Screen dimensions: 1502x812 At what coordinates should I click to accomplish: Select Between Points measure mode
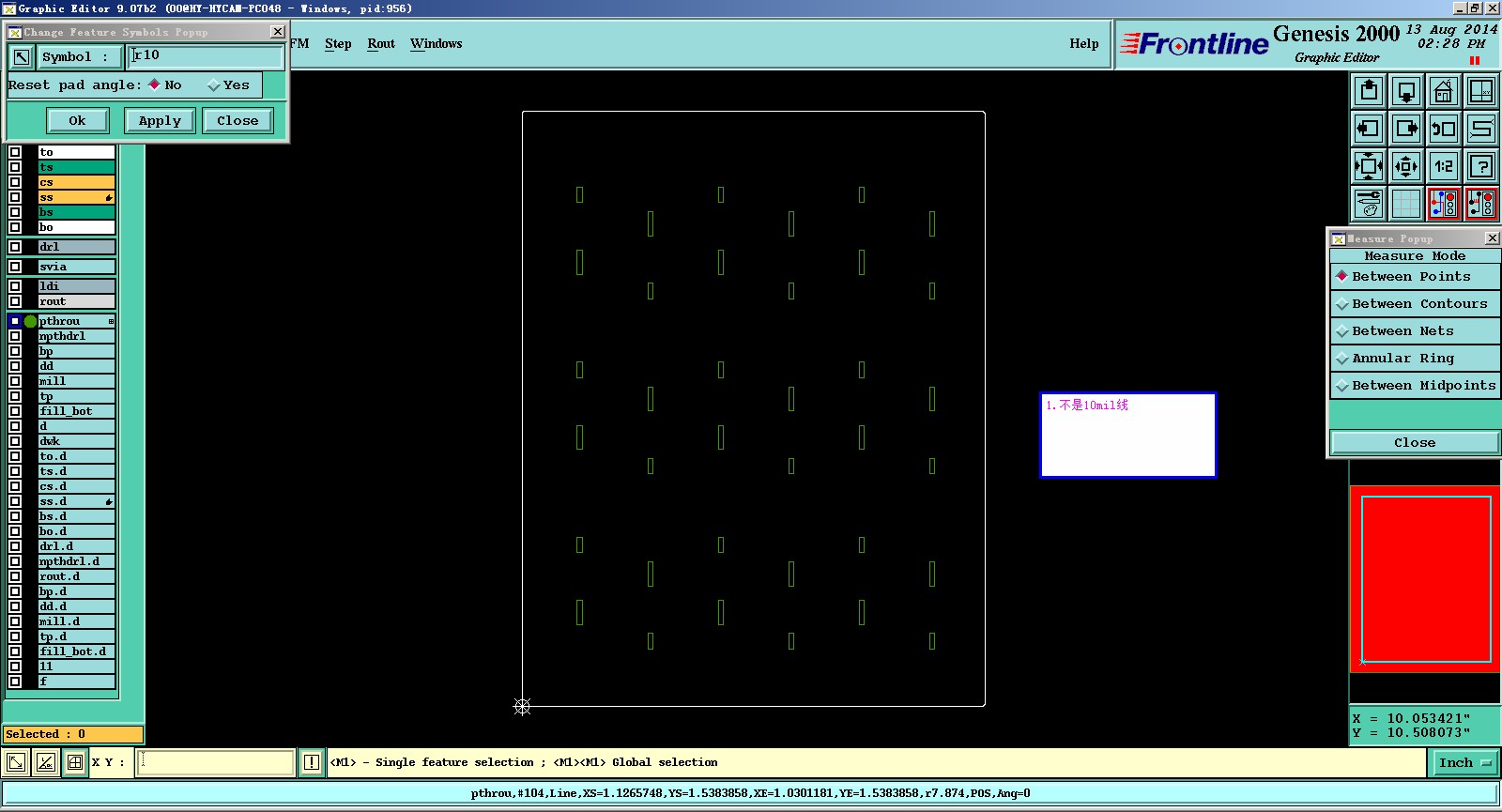pos(1415,277)
